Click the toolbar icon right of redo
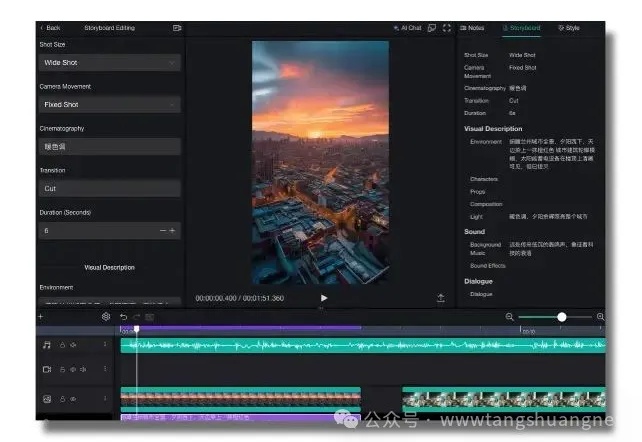This screenshot has height=442, width=642. [x=149, y=317]
